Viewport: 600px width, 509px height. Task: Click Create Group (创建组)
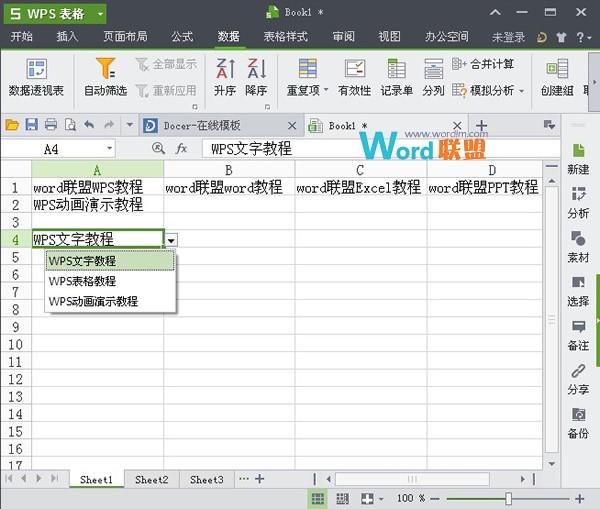pyautogui.click(x=557, y=78)
